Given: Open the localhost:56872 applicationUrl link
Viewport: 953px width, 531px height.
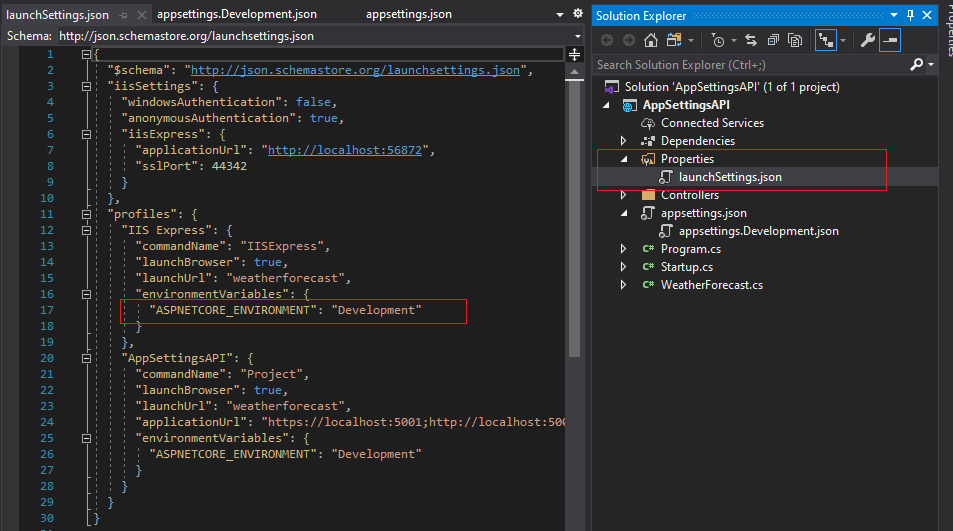Looking at the screenshot, I should pyautogui.click(x=345, y=150).
